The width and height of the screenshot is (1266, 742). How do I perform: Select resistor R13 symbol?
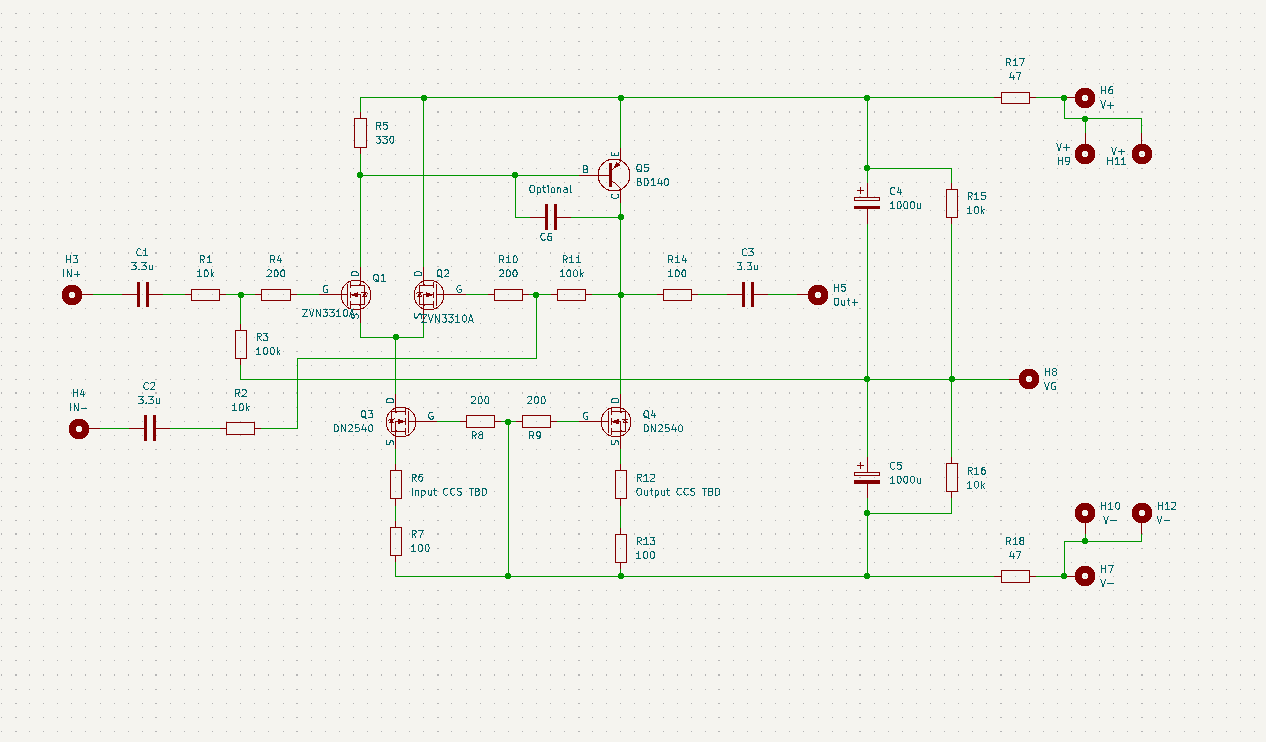621,548
